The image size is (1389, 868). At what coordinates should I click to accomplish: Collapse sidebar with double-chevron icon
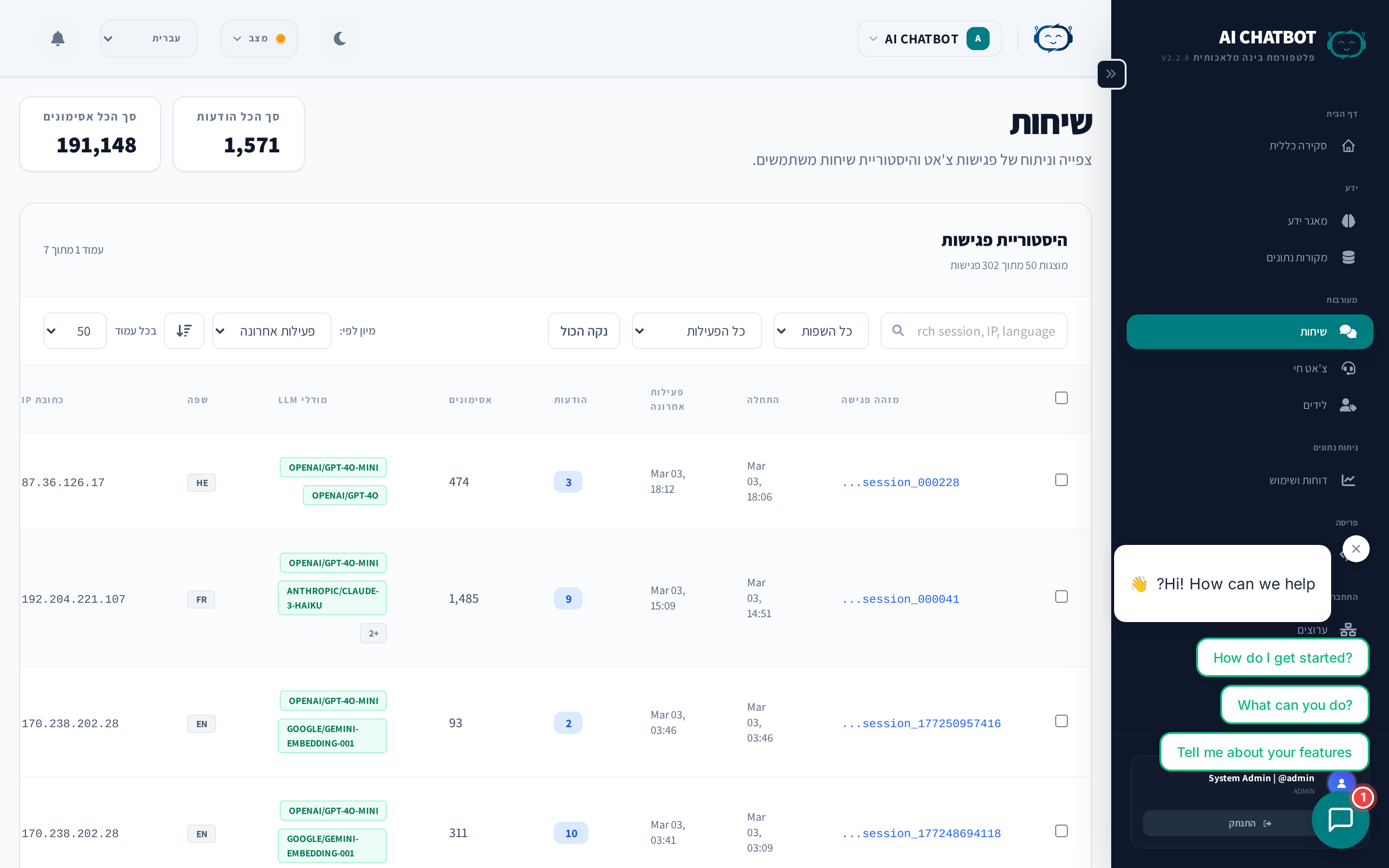[x=1111, y=74]
